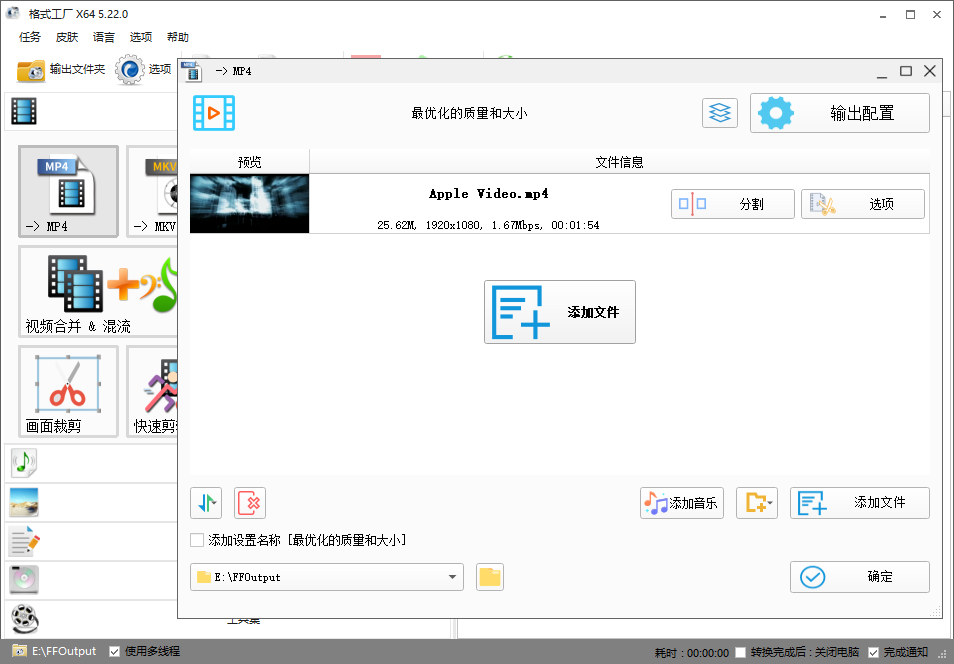Screen dimensions: 954x664
Task: Click the layers preset icon button
Action: coord(720,113)
